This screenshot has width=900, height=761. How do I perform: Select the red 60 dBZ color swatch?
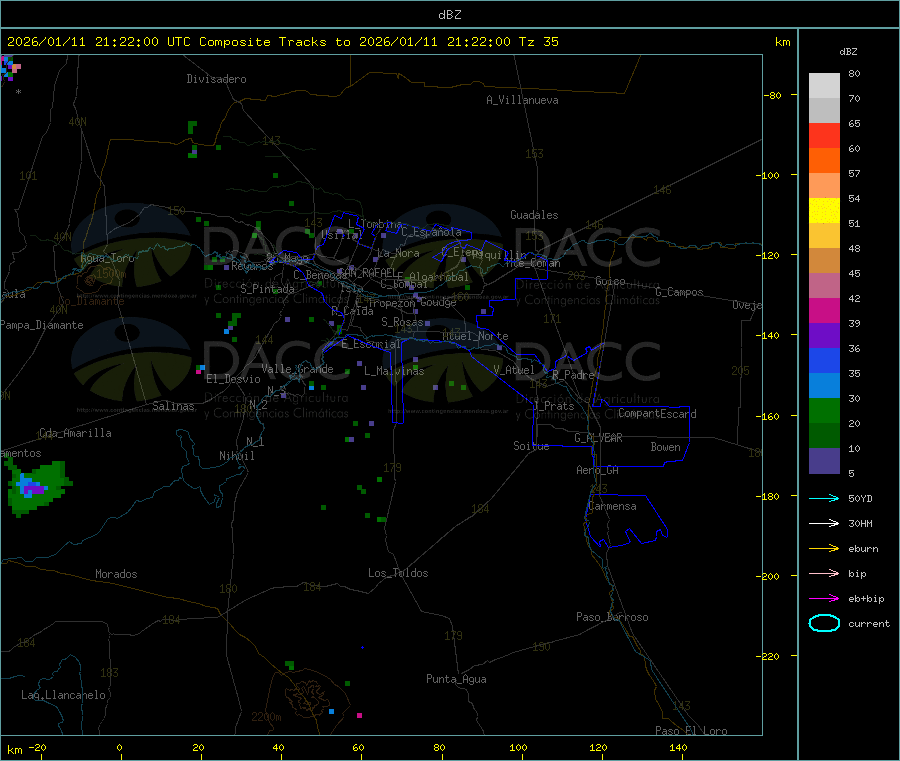tap(824, 135)
